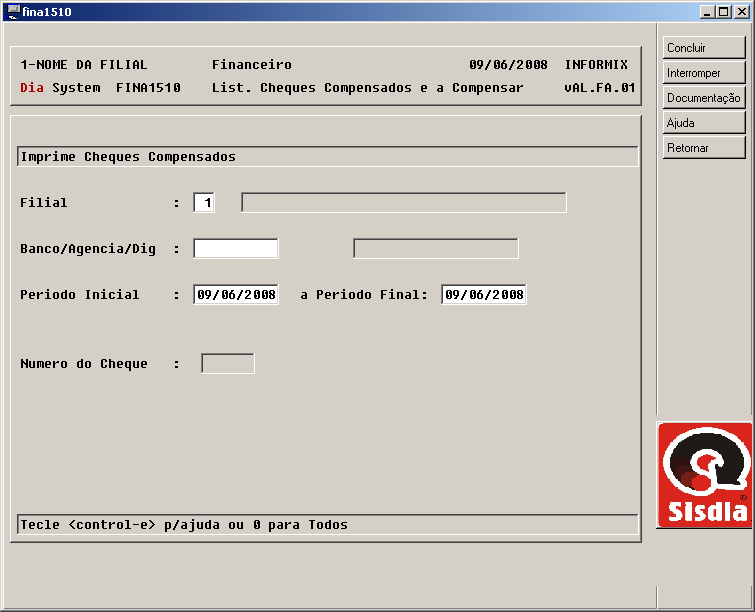This screenshot has width=755, height=612.
Task: Click the 'INFORMIX' header text
Action: (596, 65)
